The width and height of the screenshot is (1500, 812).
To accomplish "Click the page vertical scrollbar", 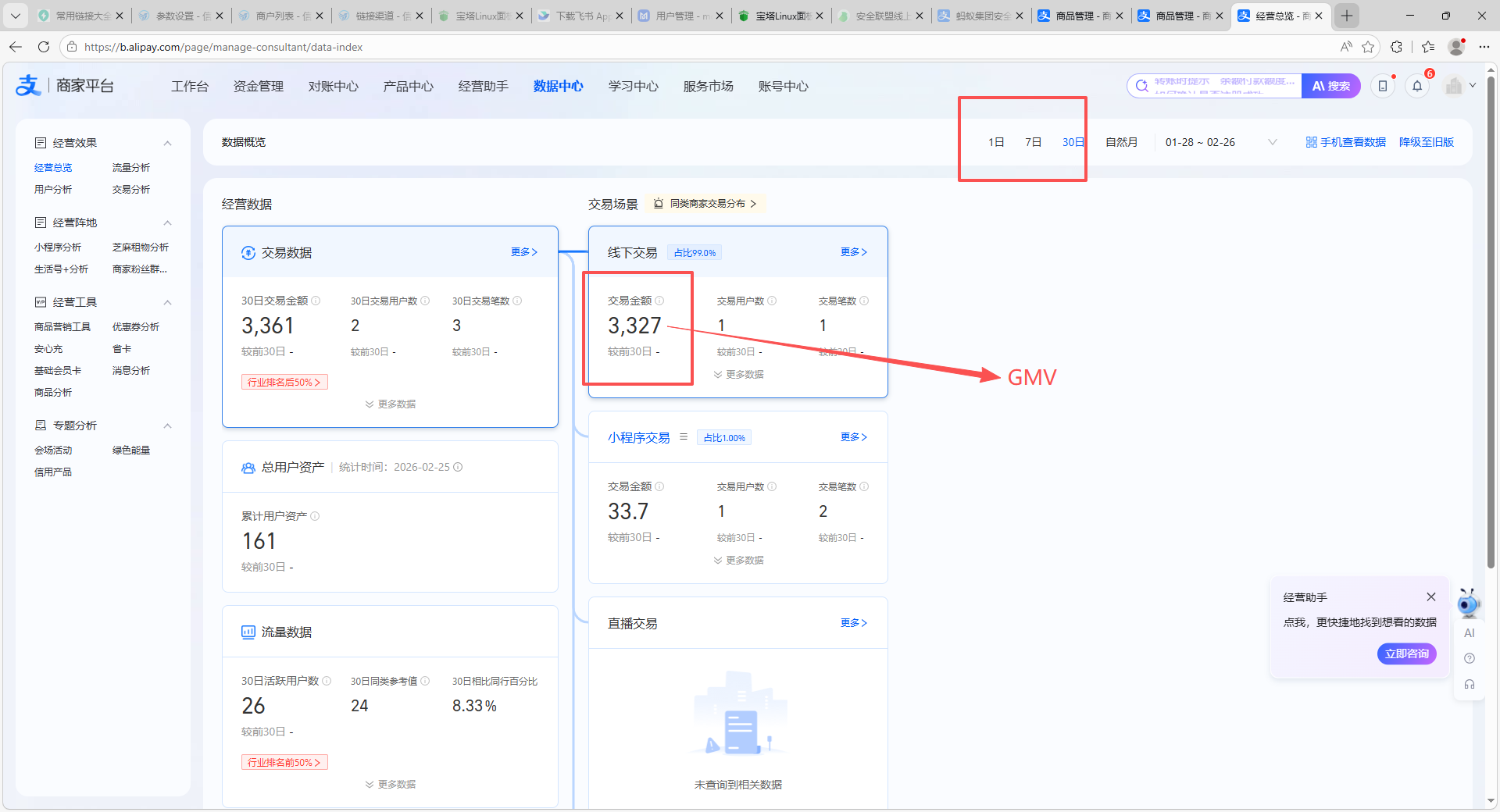I will pos(1491,312).
